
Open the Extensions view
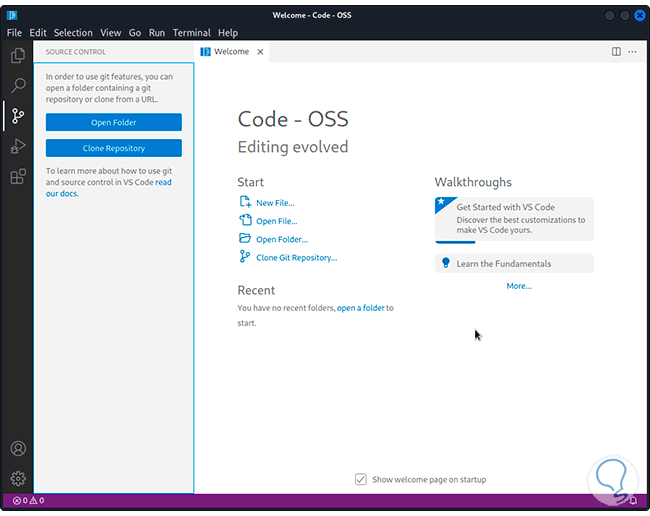17,177
